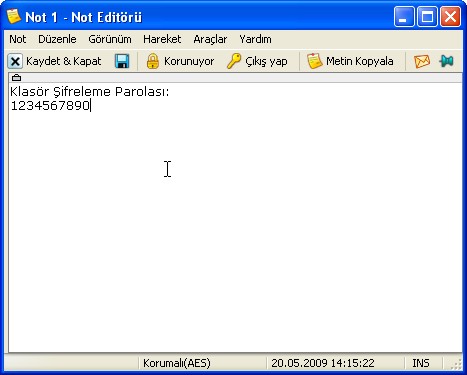Save note with floppy disk icon

pyautogui.click(x=122, y=61)
